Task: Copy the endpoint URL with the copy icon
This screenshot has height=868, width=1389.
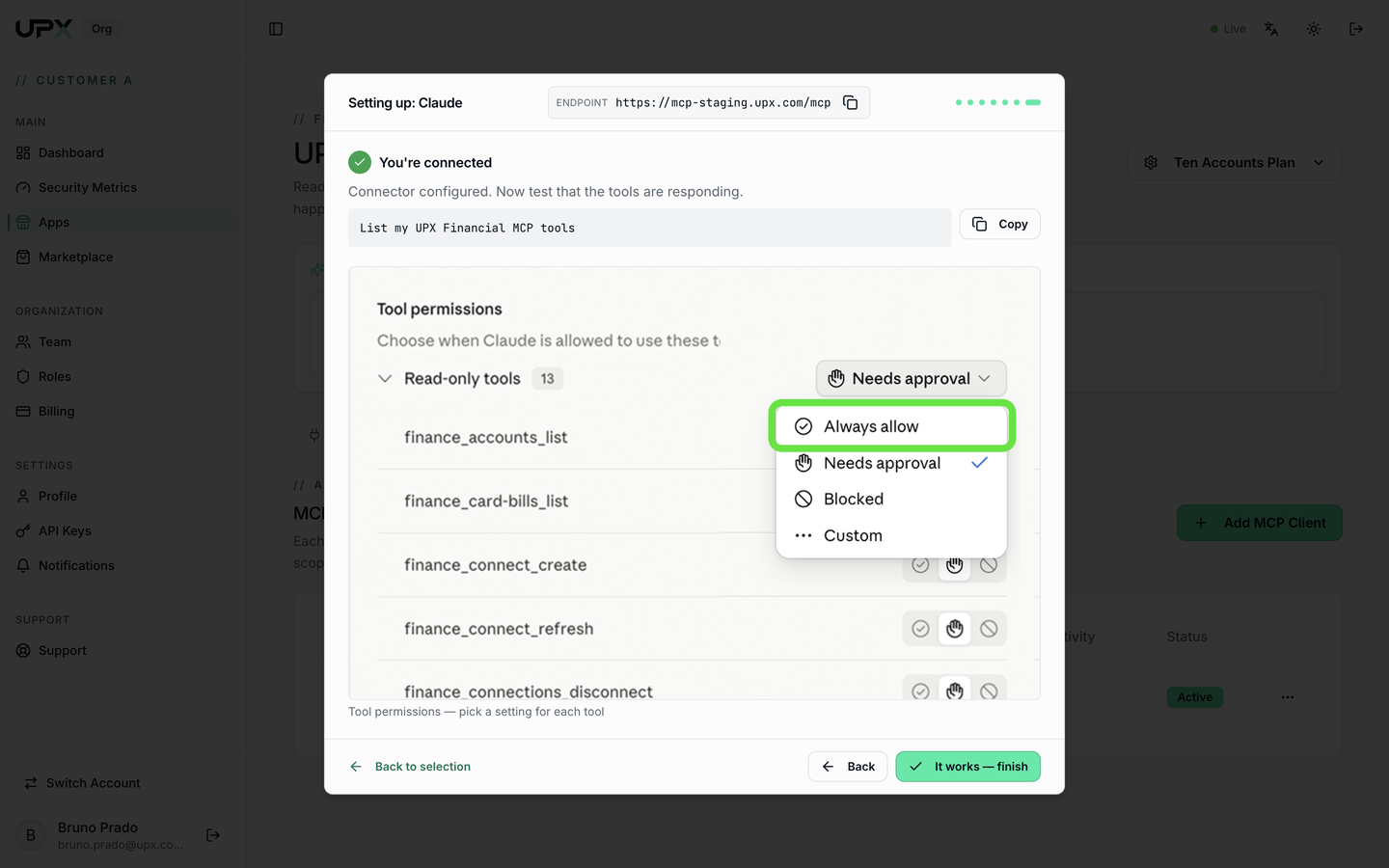Action: coord(850,102)
